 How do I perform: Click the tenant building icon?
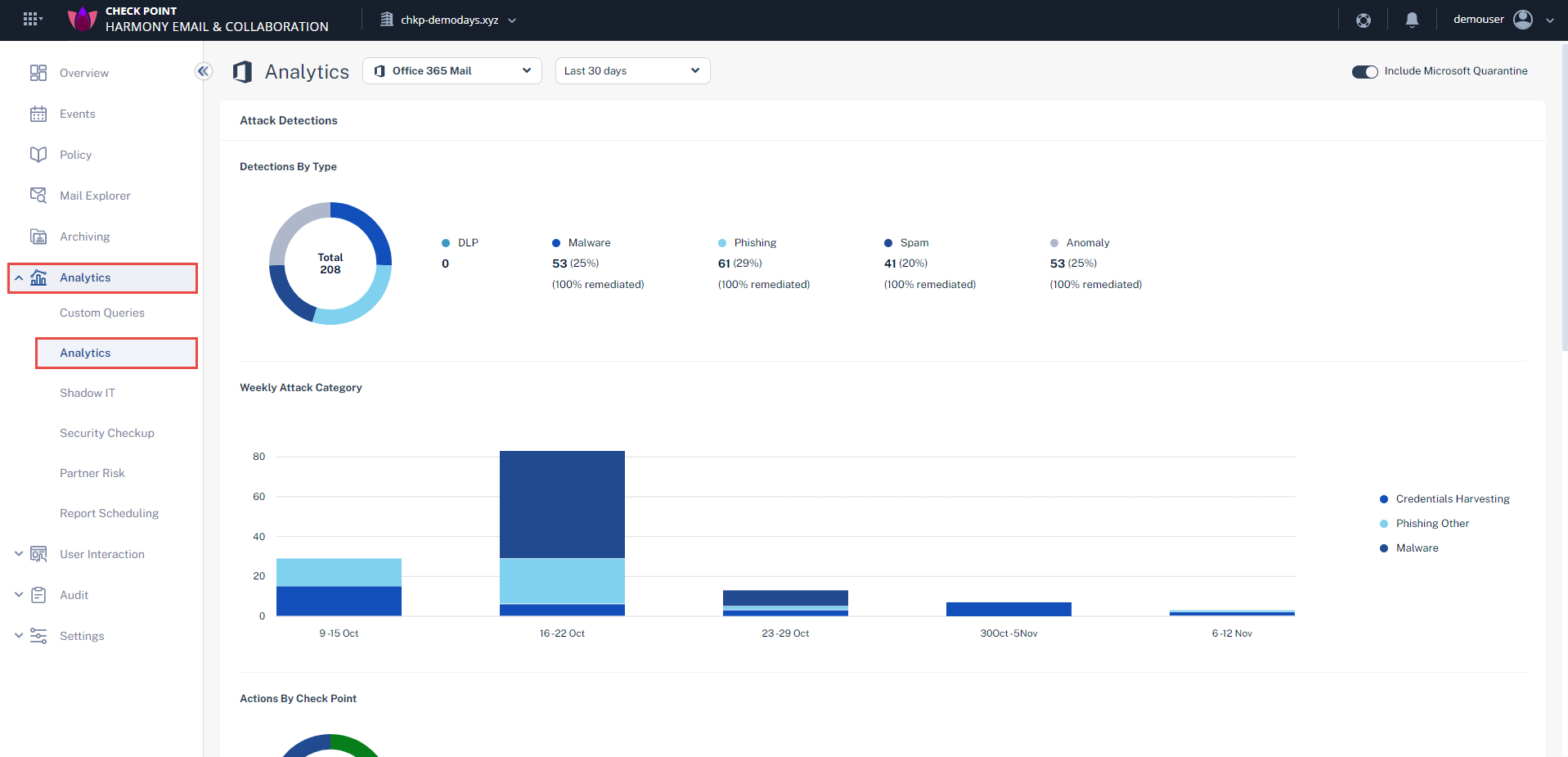(387, 20)
